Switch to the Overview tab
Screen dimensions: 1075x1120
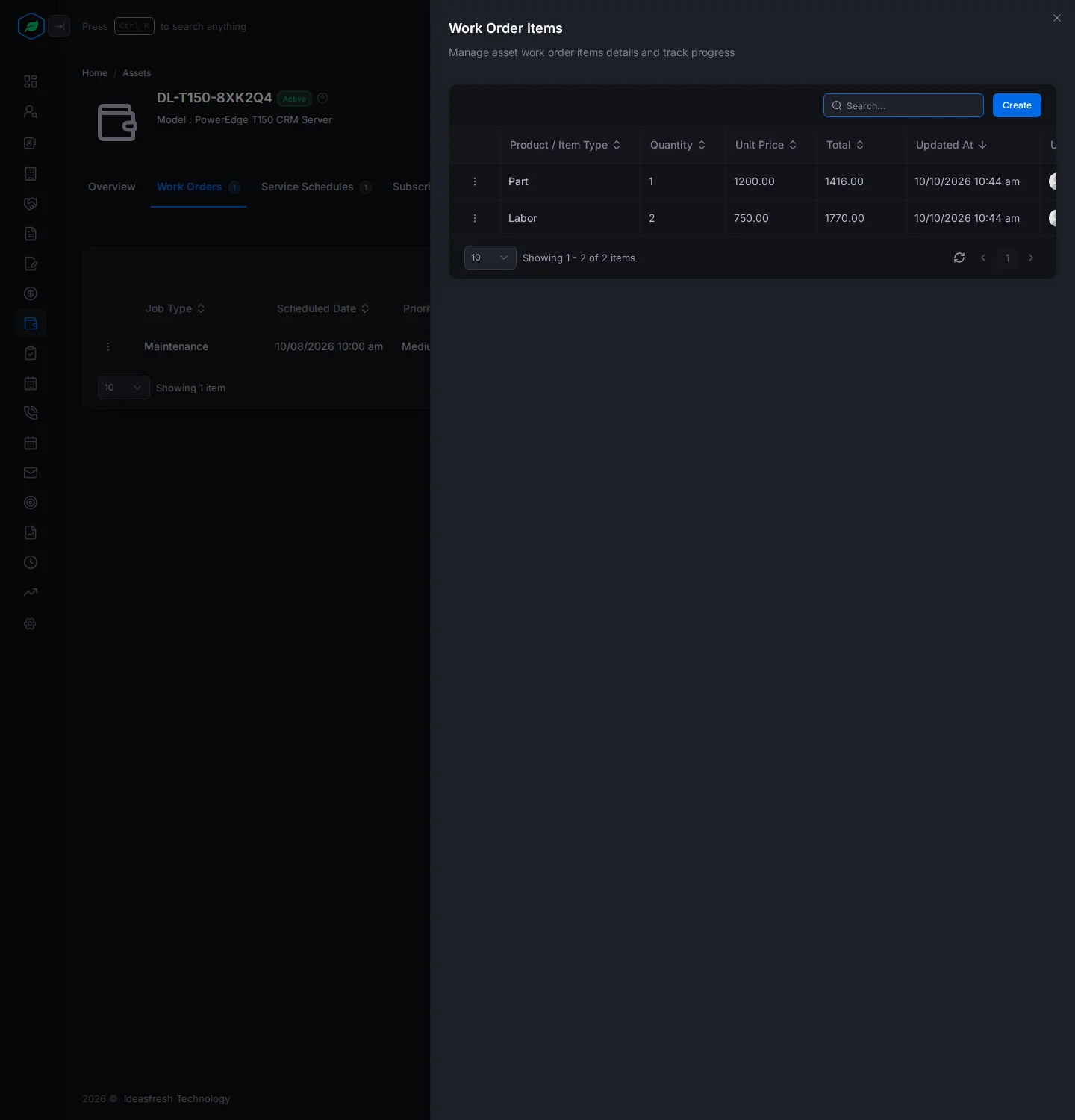112,187
